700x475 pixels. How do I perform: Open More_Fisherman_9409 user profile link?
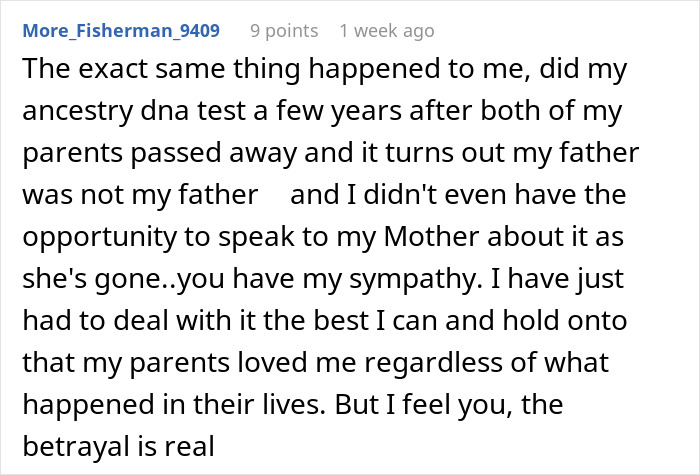pos(119,30)
